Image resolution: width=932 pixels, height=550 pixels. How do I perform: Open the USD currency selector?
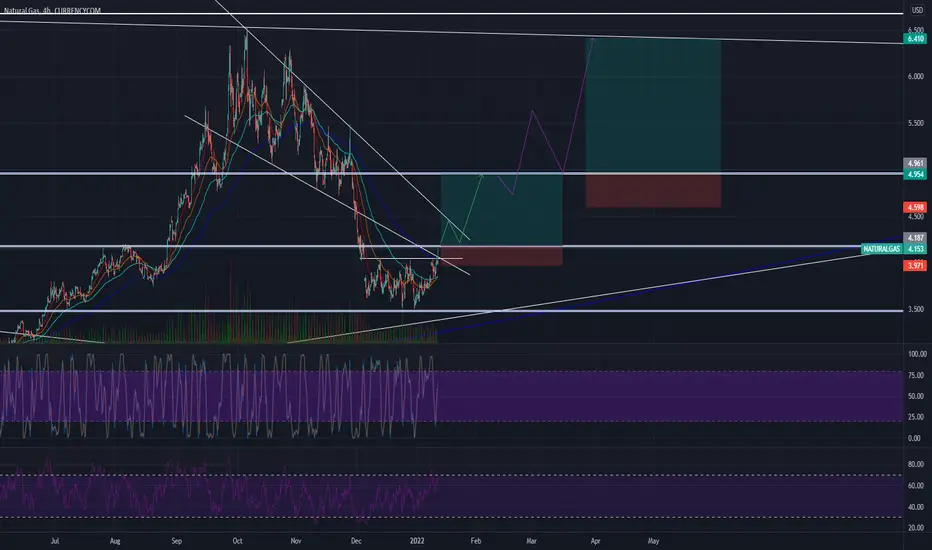917,10
